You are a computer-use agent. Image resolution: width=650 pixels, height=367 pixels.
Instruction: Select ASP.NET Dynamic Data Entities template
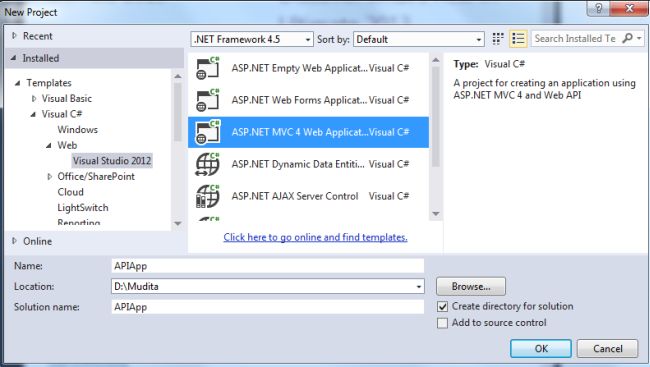coord(308,164)
